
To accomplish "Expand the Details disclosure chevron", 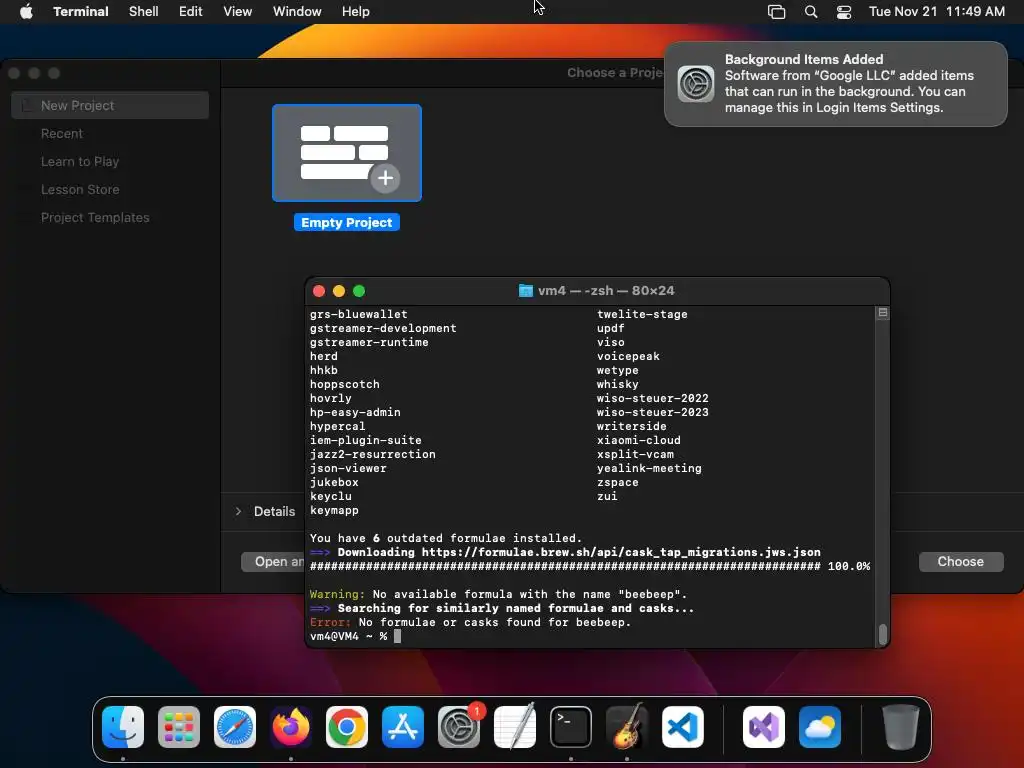I will [x=238, y=511].
